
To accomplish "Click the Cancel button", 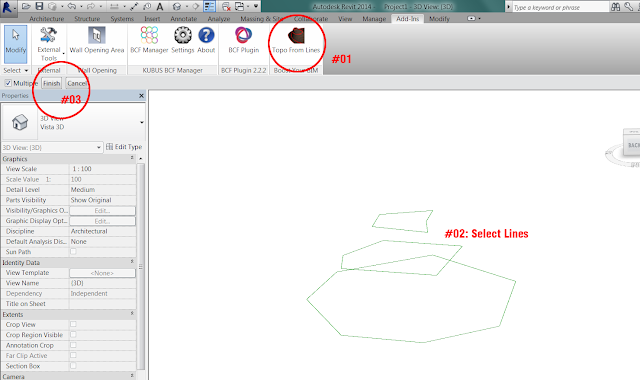I will point(77,83).
